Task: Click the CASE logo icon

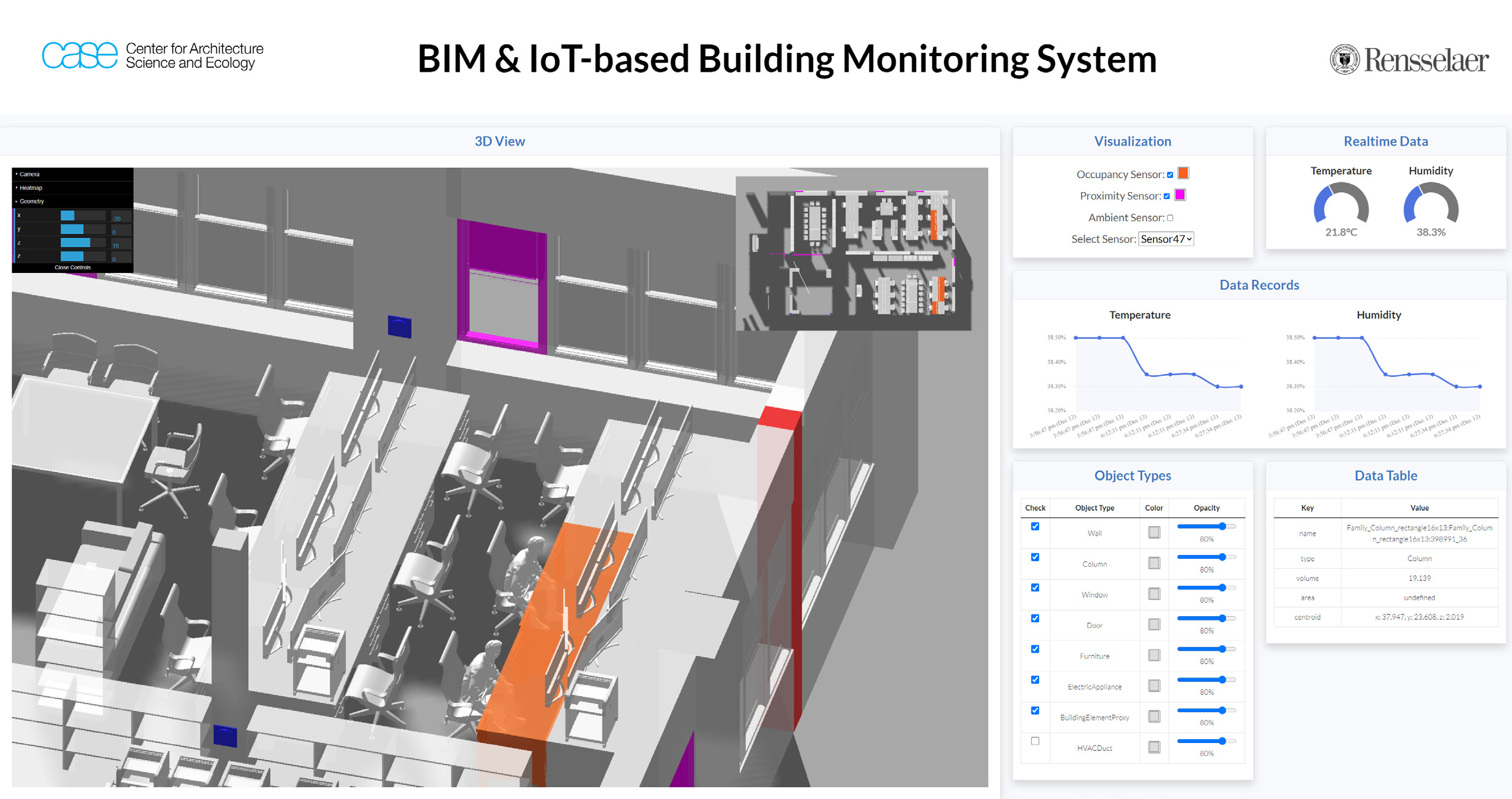Action: pos(79,56)
